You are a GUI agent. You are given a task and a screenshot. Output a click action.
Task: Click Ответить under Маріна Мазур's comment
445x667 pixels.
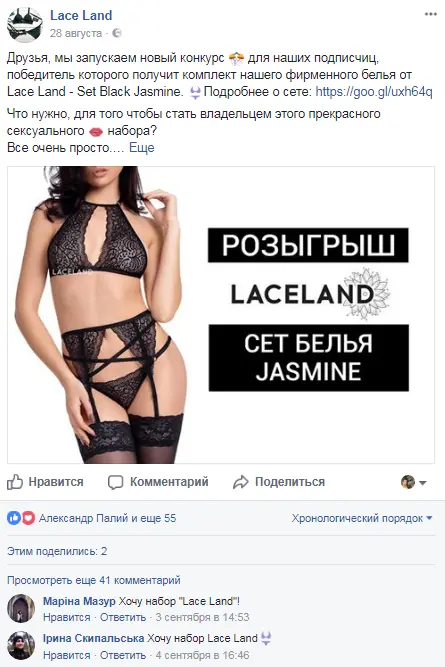(x=123, y=617)
